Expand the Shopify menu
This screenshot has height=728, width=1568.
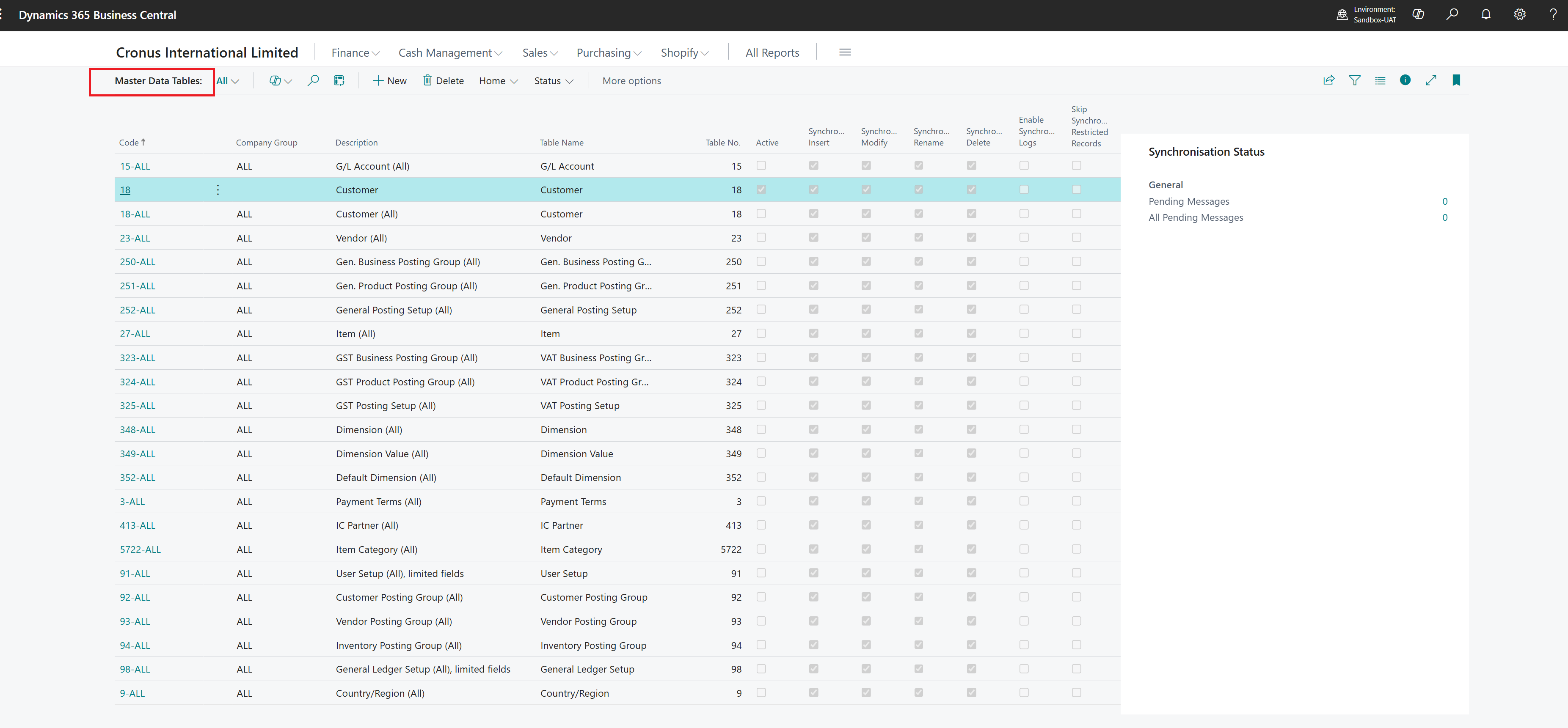(x=685, y=53)
